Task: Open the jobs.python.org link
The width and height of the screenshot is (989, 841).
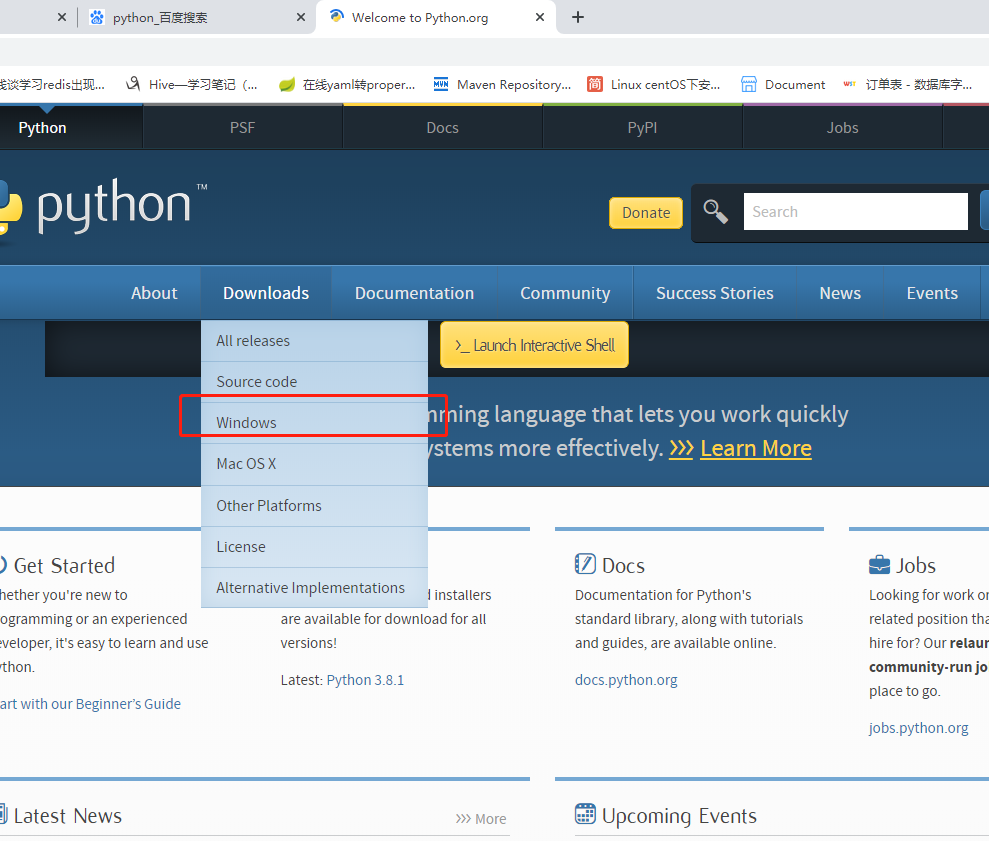Action: pos(918,728)
